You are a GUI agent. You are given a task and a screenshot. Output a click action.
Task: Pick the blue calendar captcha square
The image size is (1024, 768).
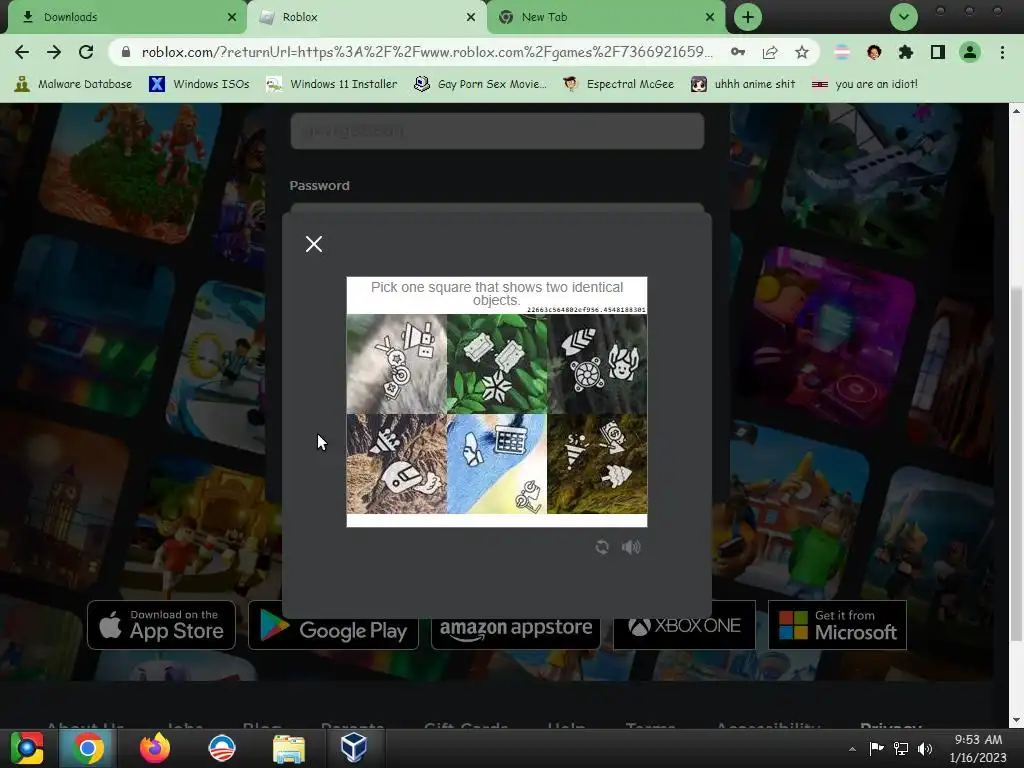[497, 464]
